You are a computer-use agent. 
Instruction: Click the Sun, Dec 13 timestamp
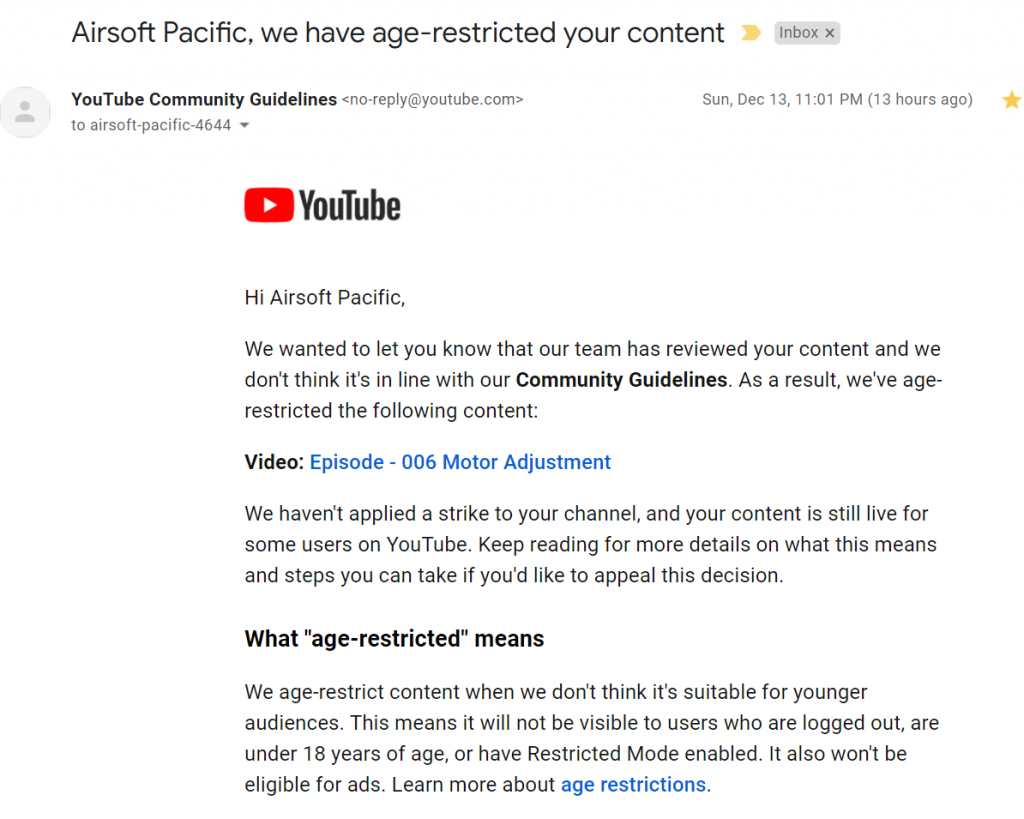coord(837,99)
